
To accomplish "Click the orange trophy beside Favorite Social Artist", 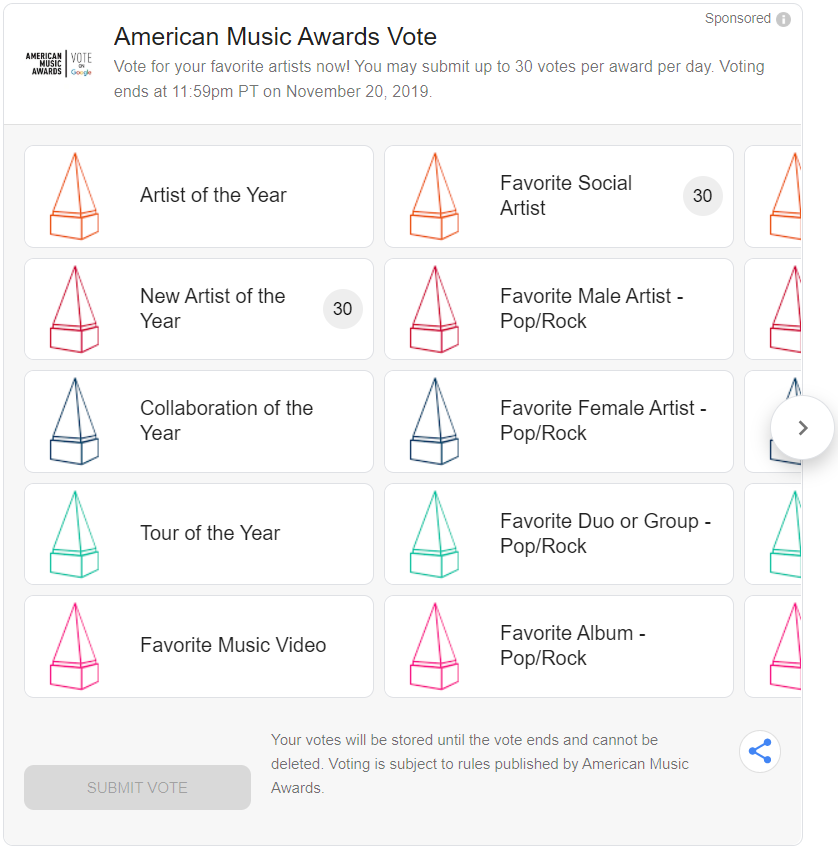I will point(434,196).
